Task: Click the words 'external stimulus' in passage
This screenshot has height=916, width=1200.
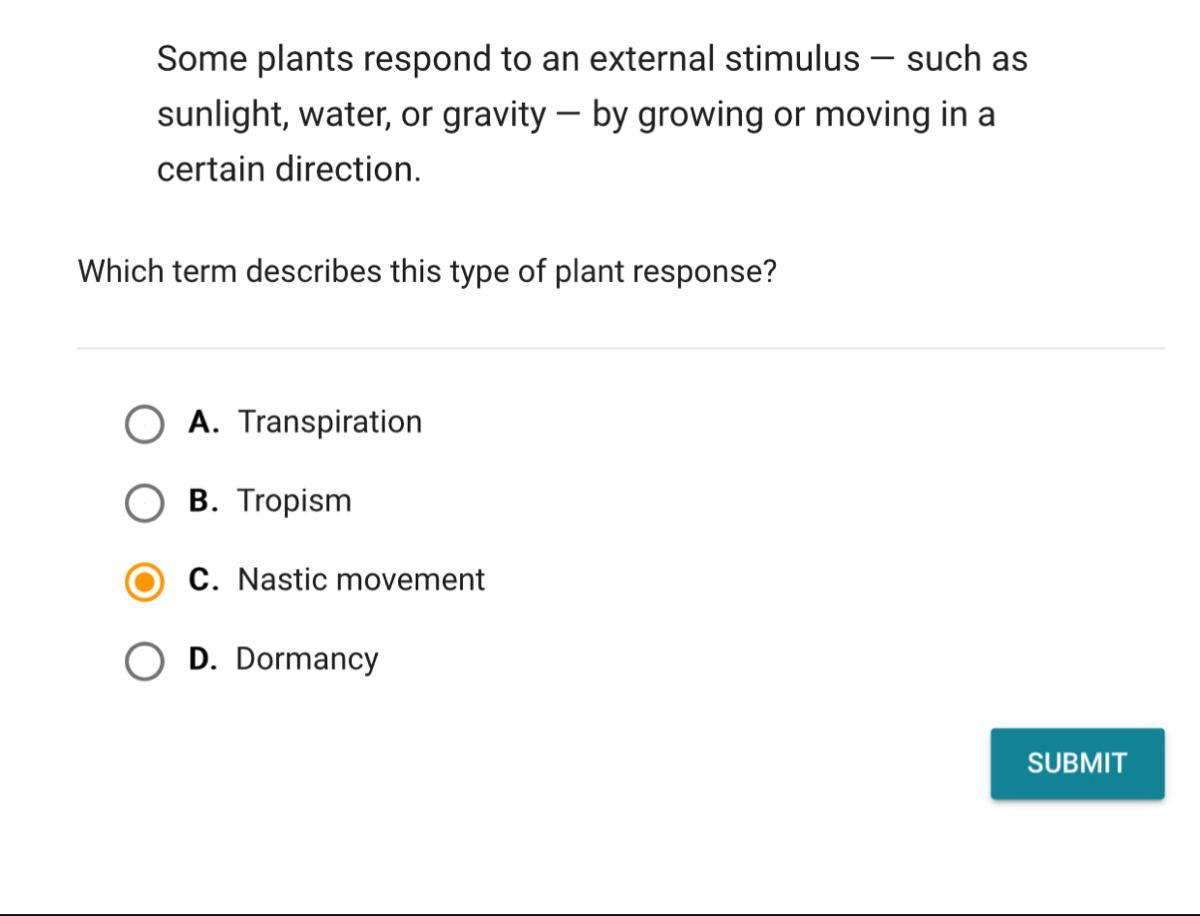Action: pyautogui.click(x=724, y=60)
